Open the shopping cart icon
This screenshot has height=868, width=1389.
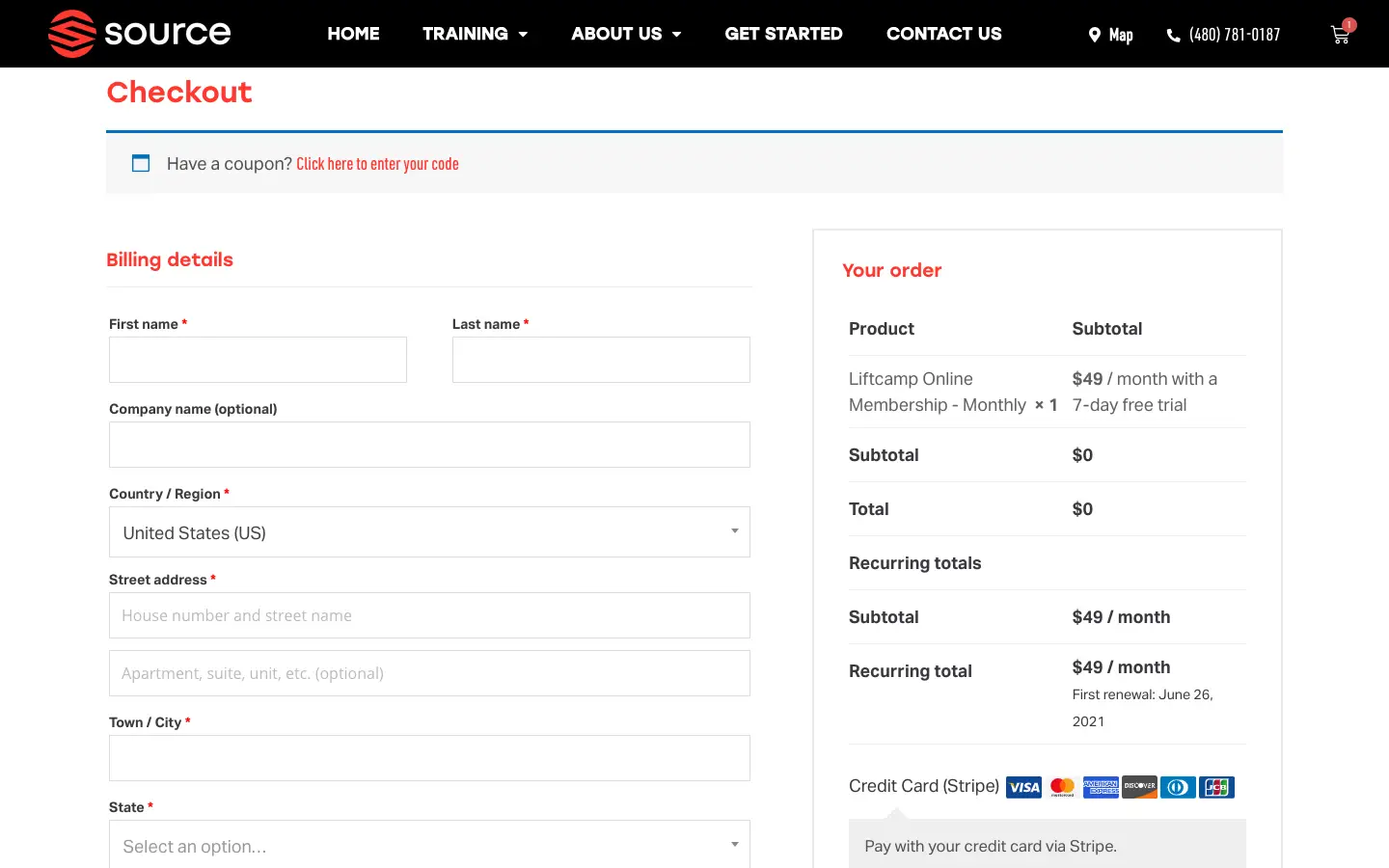pyautogui.click(x=1340, y=35)
